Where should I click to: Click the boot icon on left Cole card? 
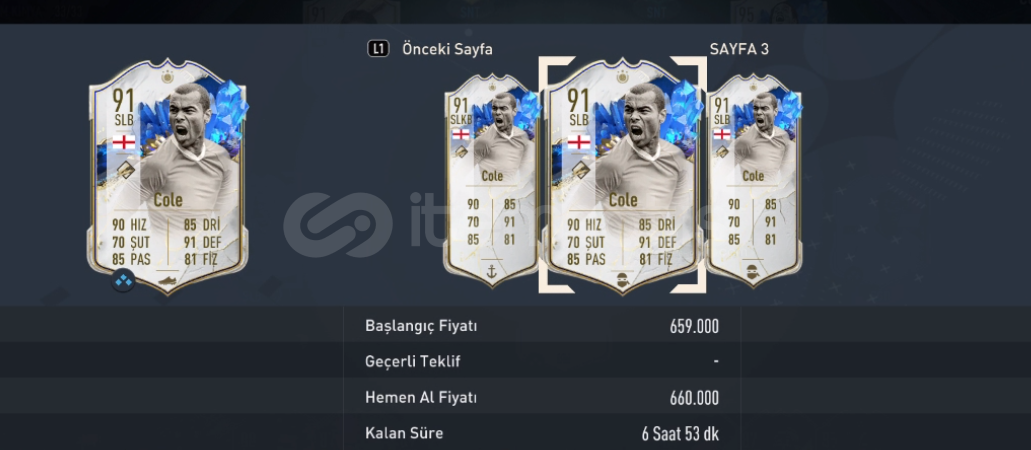(168, 278)
